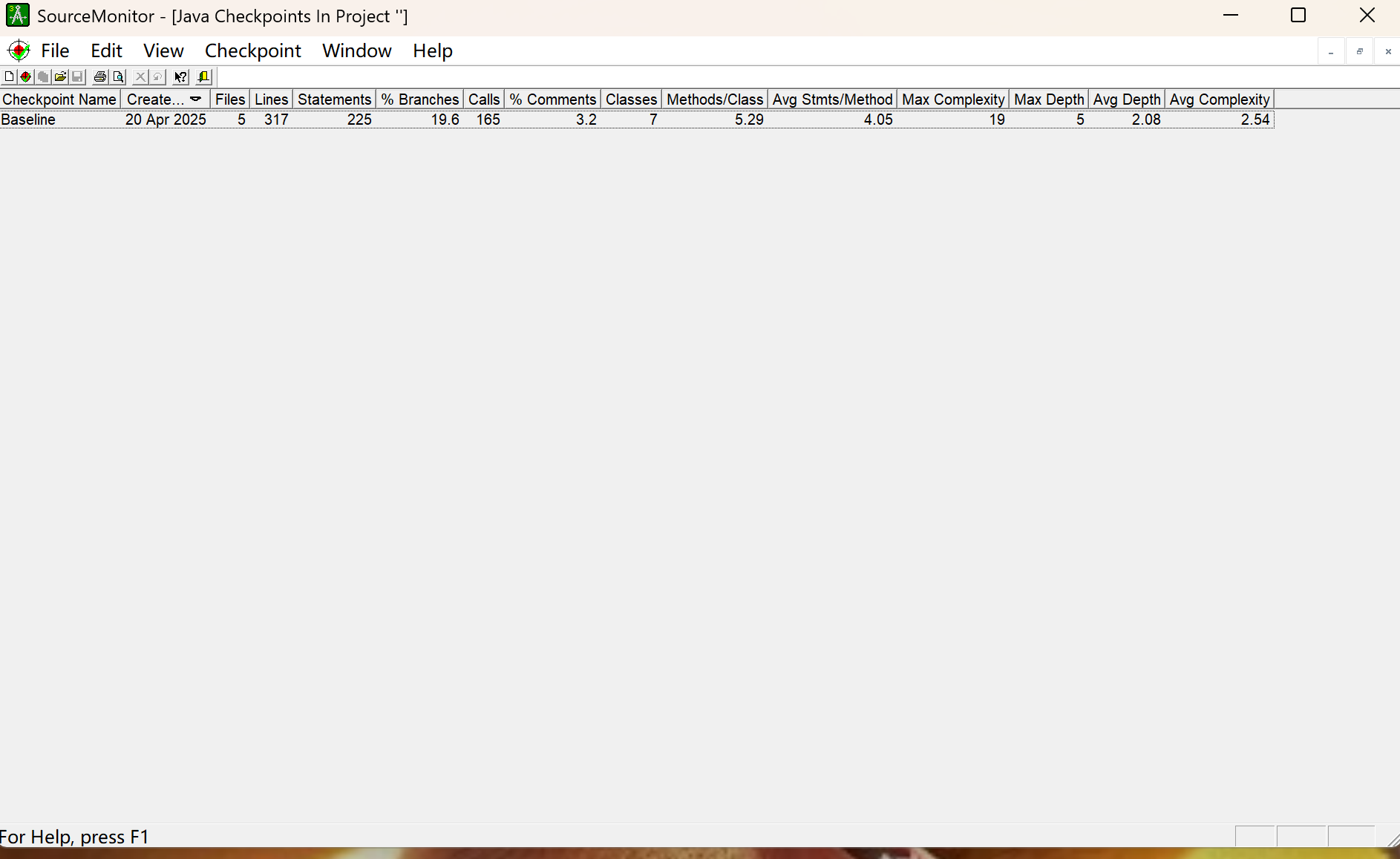The height and width of the screenshot is (859, 1400).
Task: Close the inner checkpoints child window
Action: pyautogui.click(x=1387, y=52)
